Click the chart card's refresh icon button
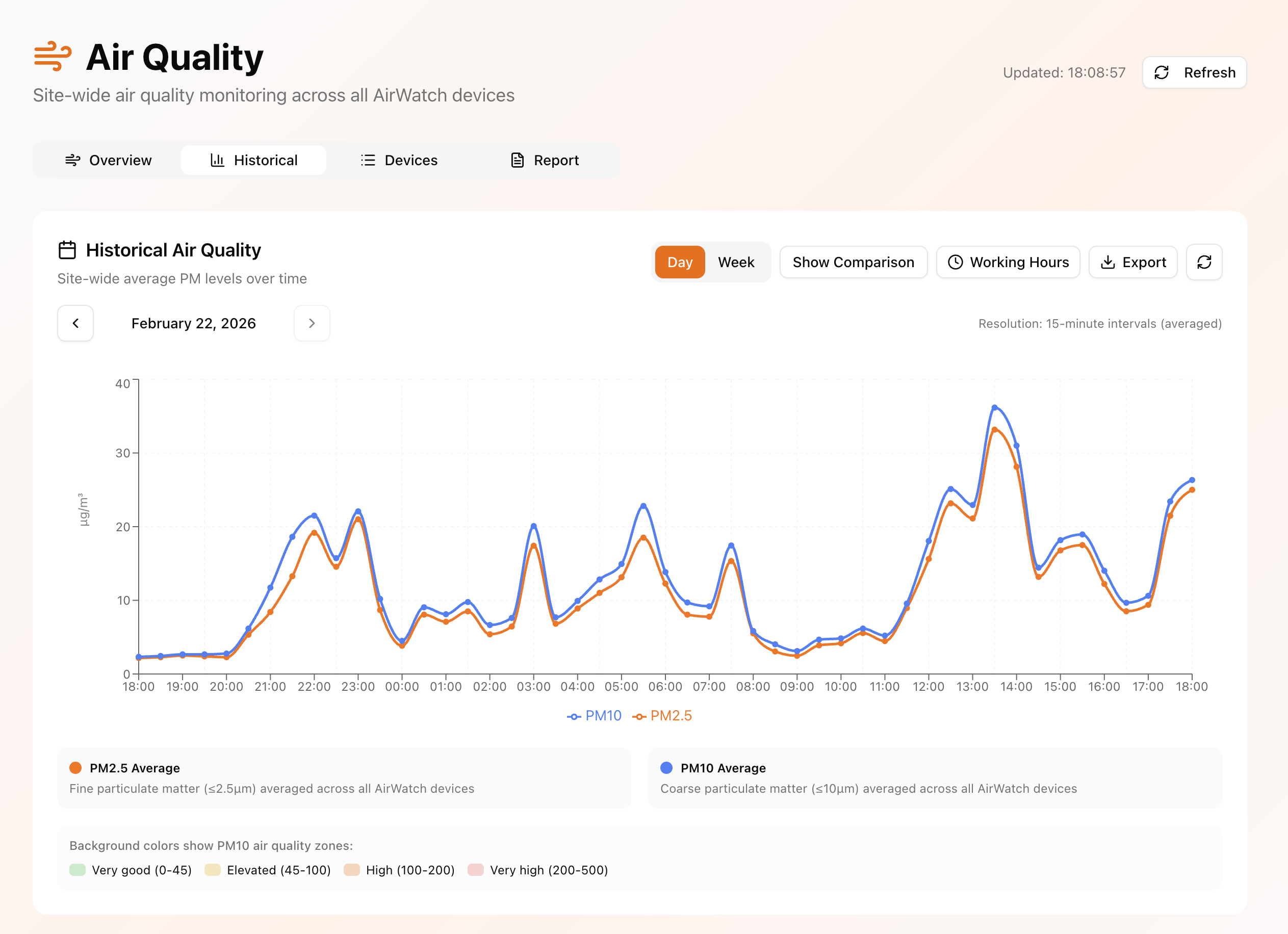This screenshot has width=1288, height=934. coord(1204,262)
